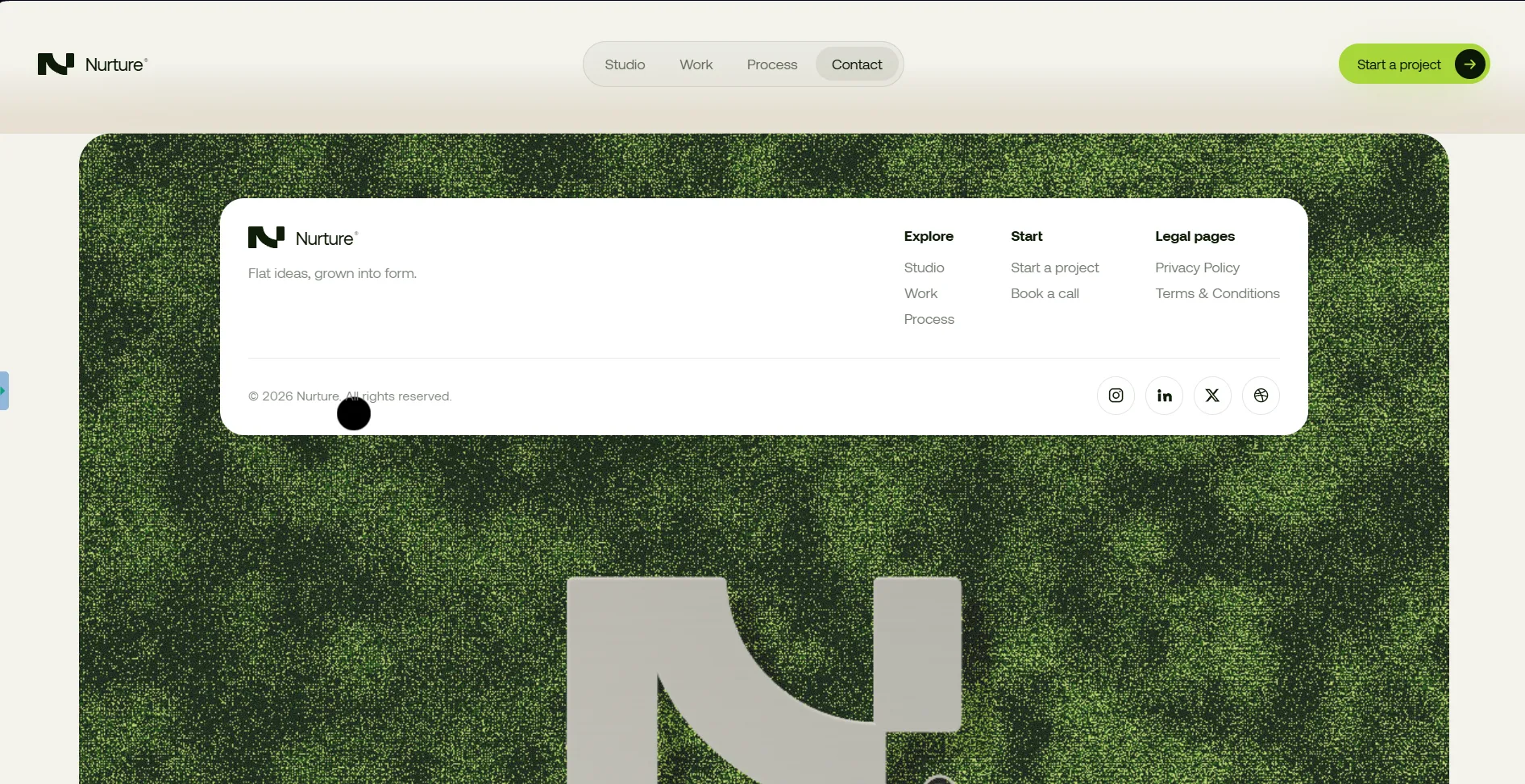Open the Work link under Explore

pos(920,293)
